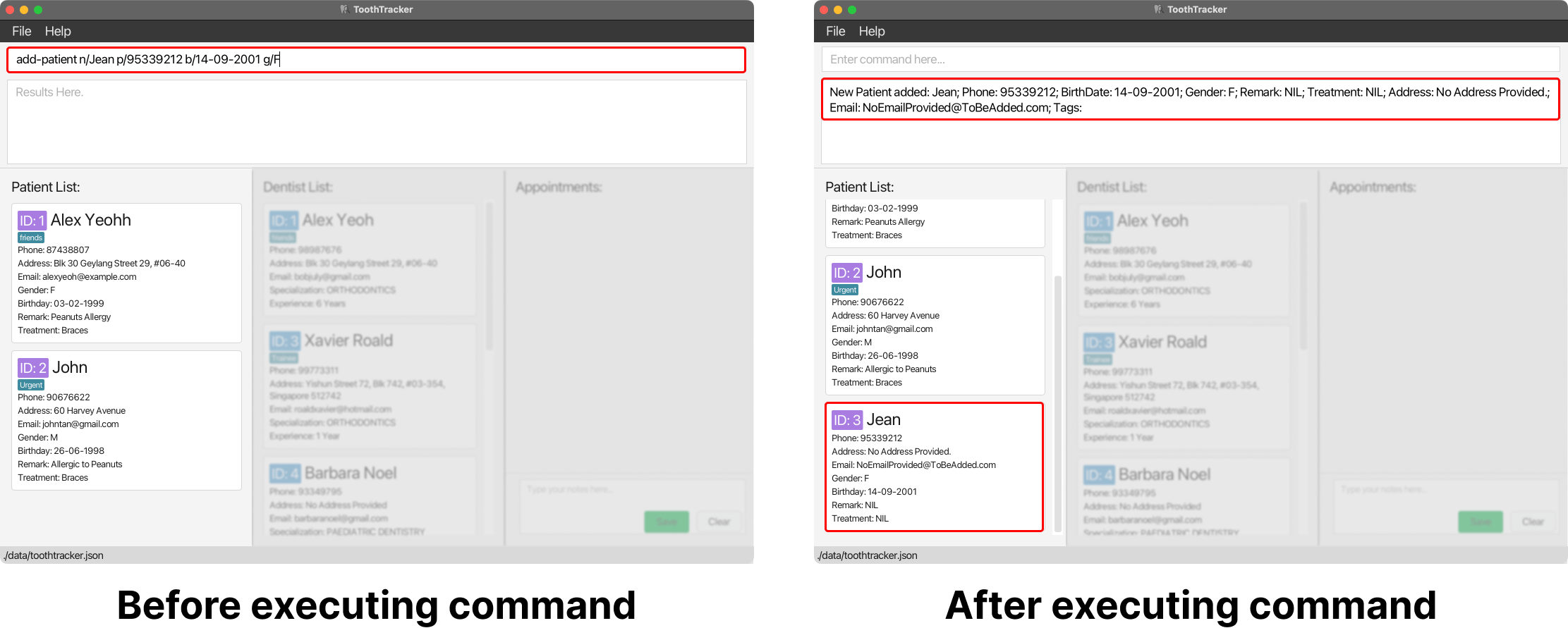Click 'Phone: 87438807' line
The image size is (1568, 628).
coord(54,250)
